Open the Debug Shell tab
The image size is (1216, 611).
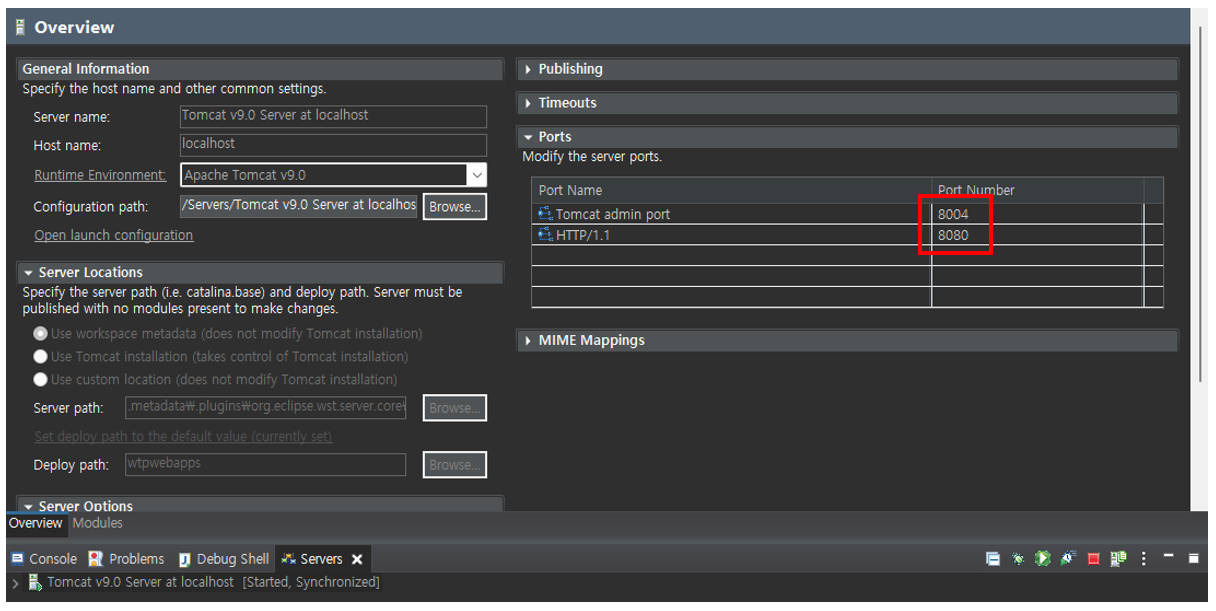pyautogui.click(x=224, y=559)
